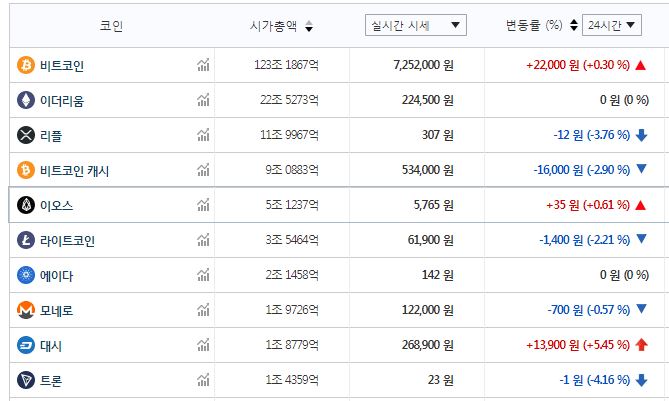Select the 이더리움 coin name
The width and height of the screenshot is (669, 401).
point(61,100)
